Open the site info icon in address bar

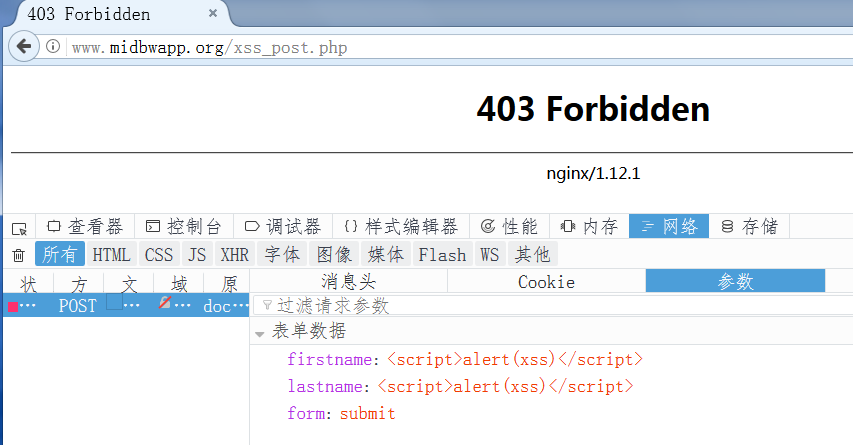53,47
